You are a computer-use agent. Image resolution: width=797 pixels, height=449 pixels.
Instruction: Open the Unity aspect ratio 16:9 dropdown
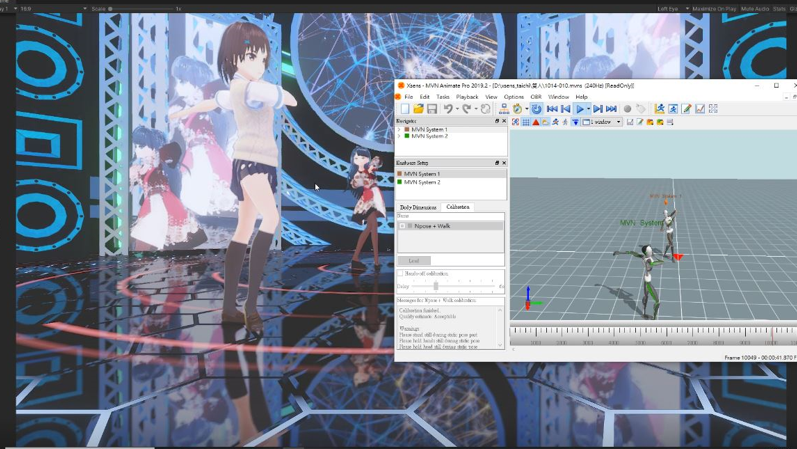pyautogui.click(x=53, y=9)
